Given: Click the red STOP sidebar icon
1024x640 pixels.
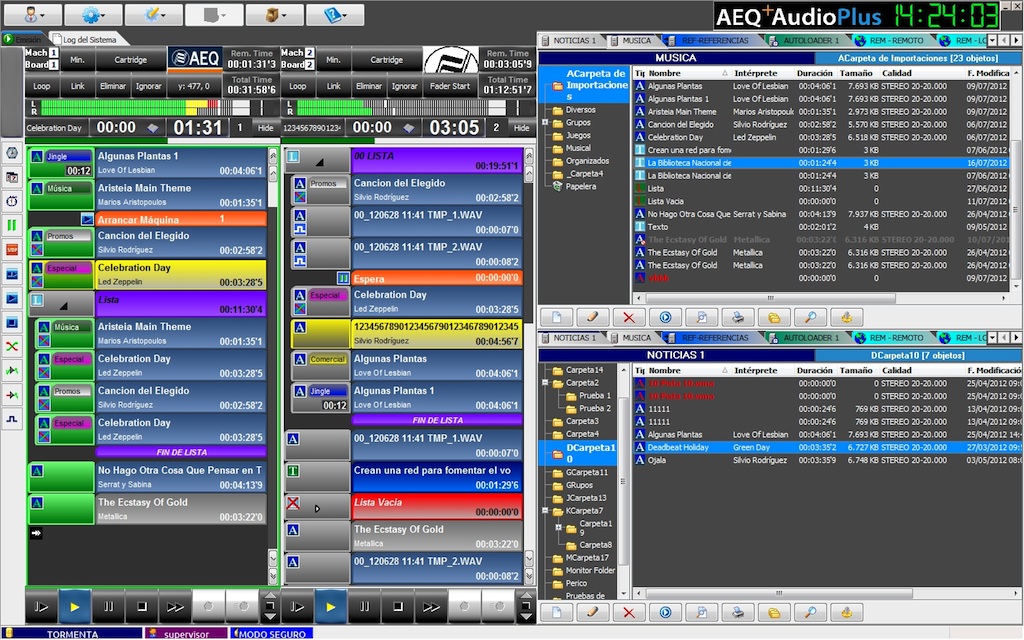Looking at the screenshot, I should [x=12, y=249].
